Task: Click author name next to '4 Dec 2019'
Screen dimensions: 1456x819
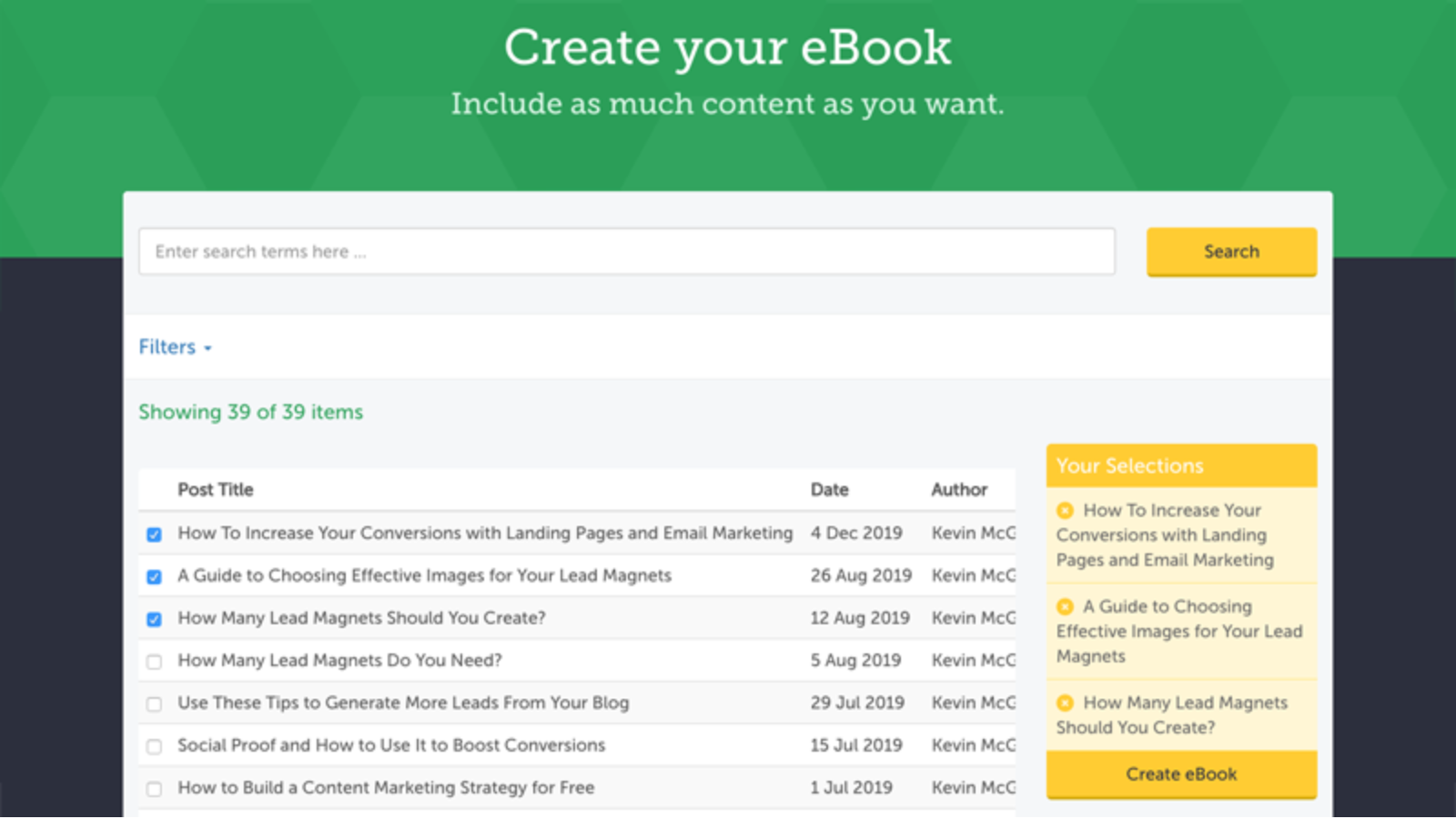Action: click(x=969, y=534)
